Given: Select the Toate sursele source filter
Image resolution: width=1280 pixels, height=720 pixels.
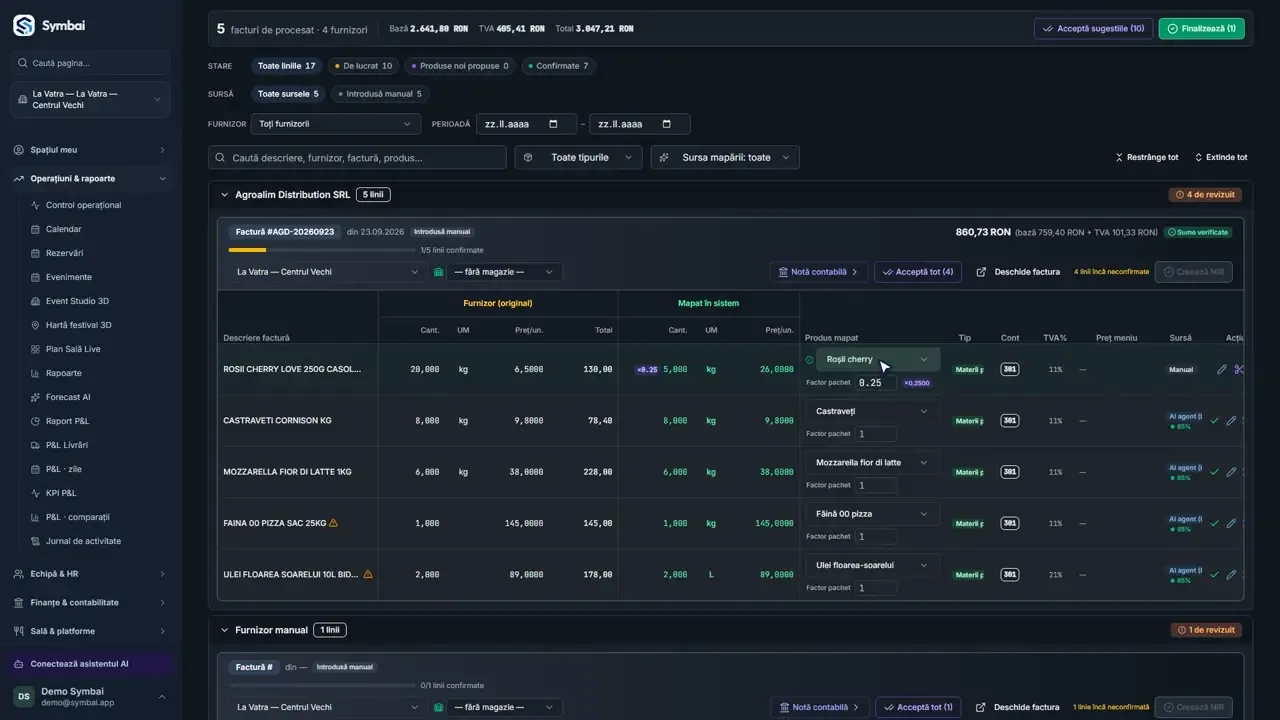Looking at the screenshot, I should pos(288,94).
